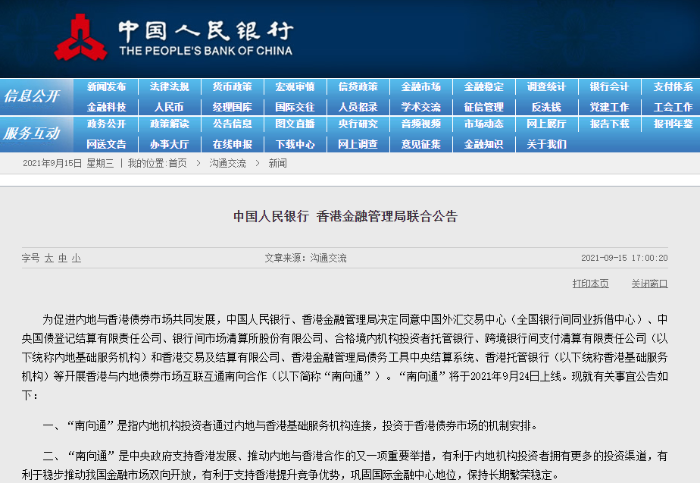This screenshot has width=700, height=483.
Task: Set font size to 中
Action: pos(62,258)
